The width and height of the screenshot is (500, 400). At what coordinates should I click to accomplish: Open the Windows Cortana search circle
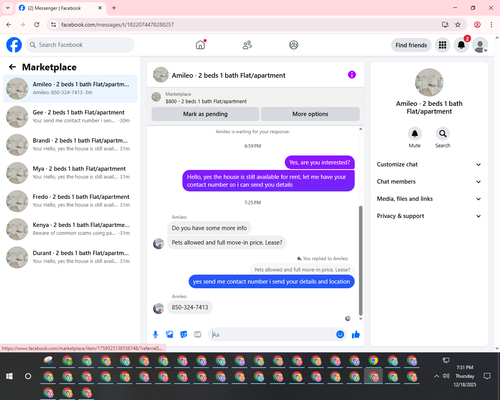[28, 376]
